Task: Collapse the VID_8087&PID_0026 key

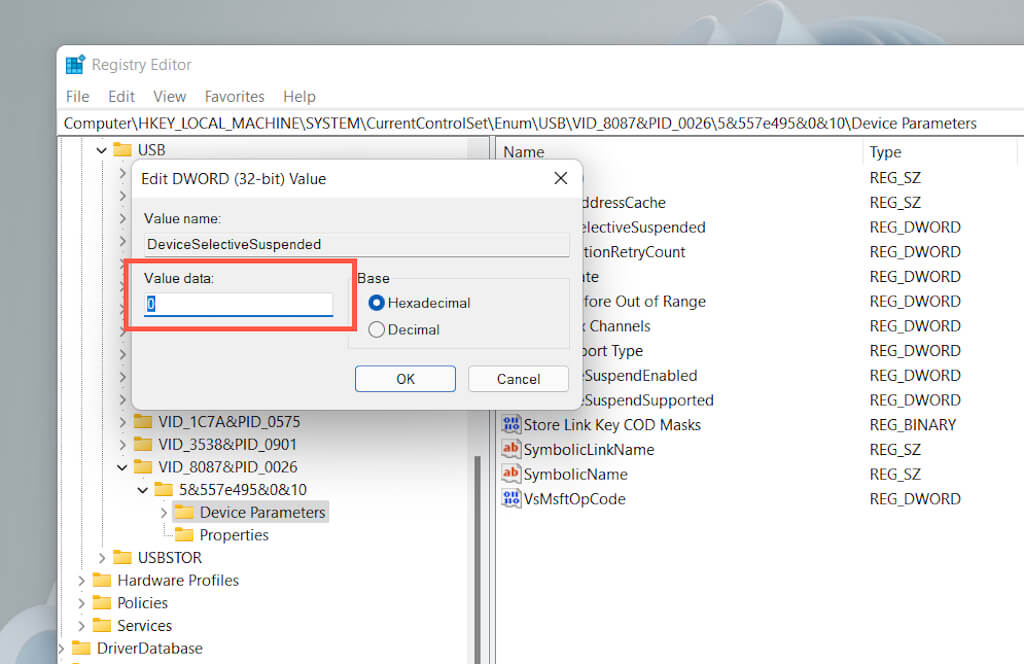Action: [122, 467]
